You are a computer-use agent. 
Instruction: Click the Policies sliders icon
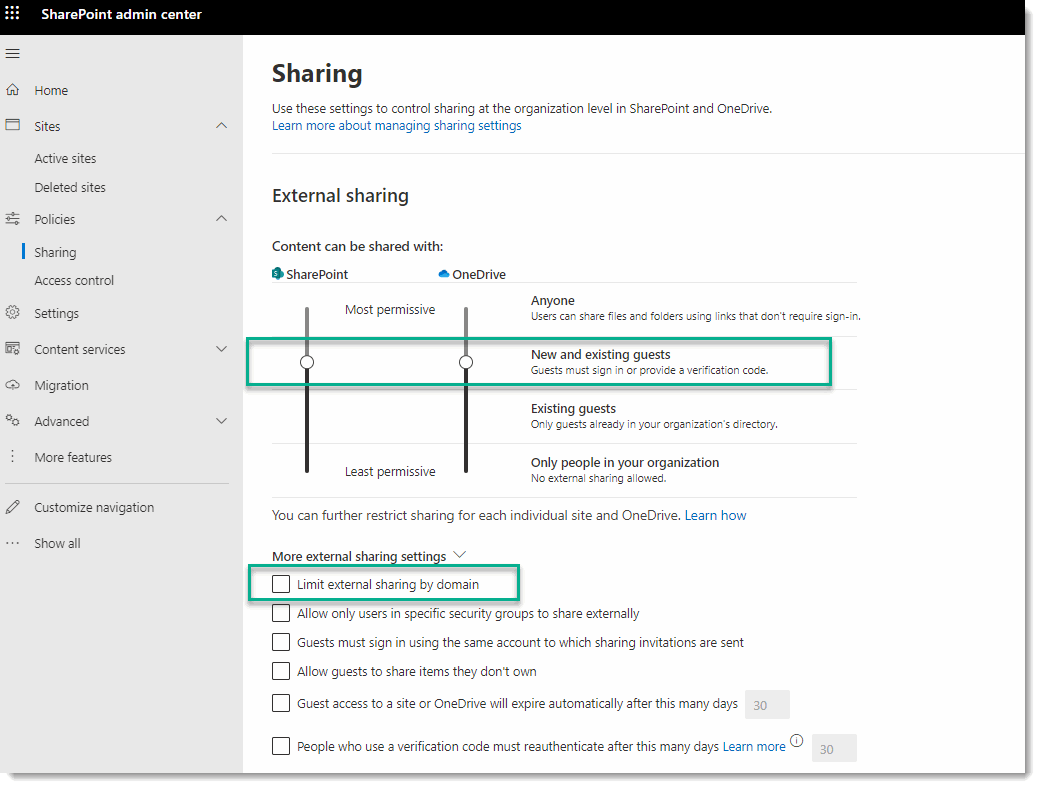[13, 218]
